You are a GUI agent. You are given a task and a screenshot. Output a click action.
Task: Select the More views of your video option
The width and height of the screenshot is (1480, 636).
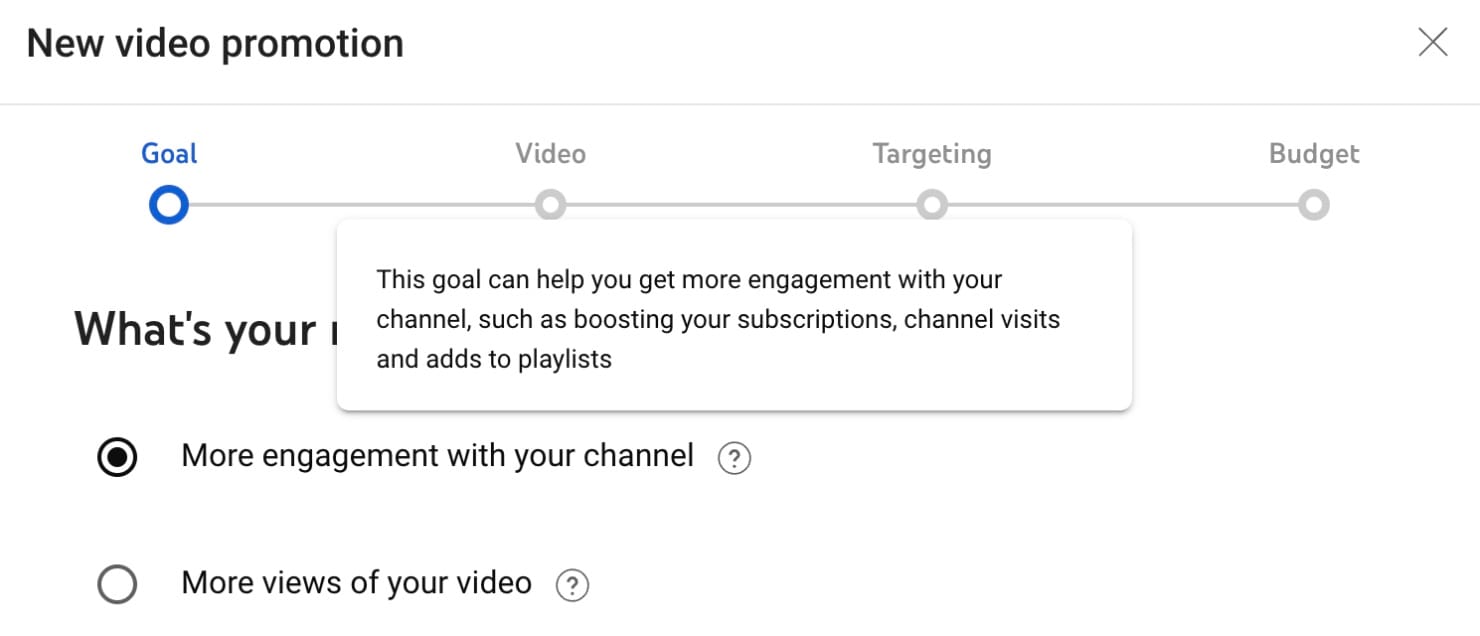[x=116, y=584]
